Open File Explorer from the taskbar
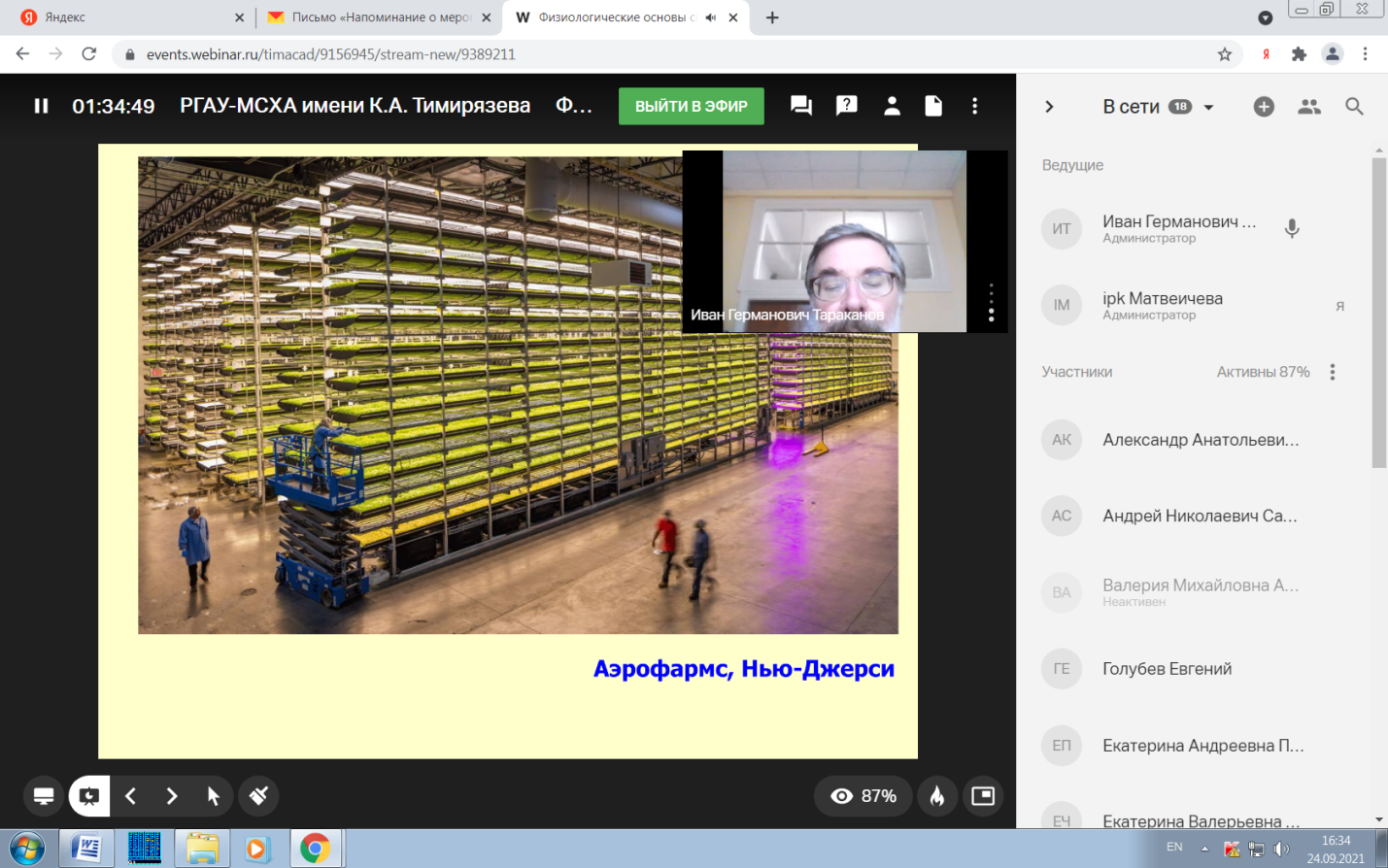 [202, 849]
